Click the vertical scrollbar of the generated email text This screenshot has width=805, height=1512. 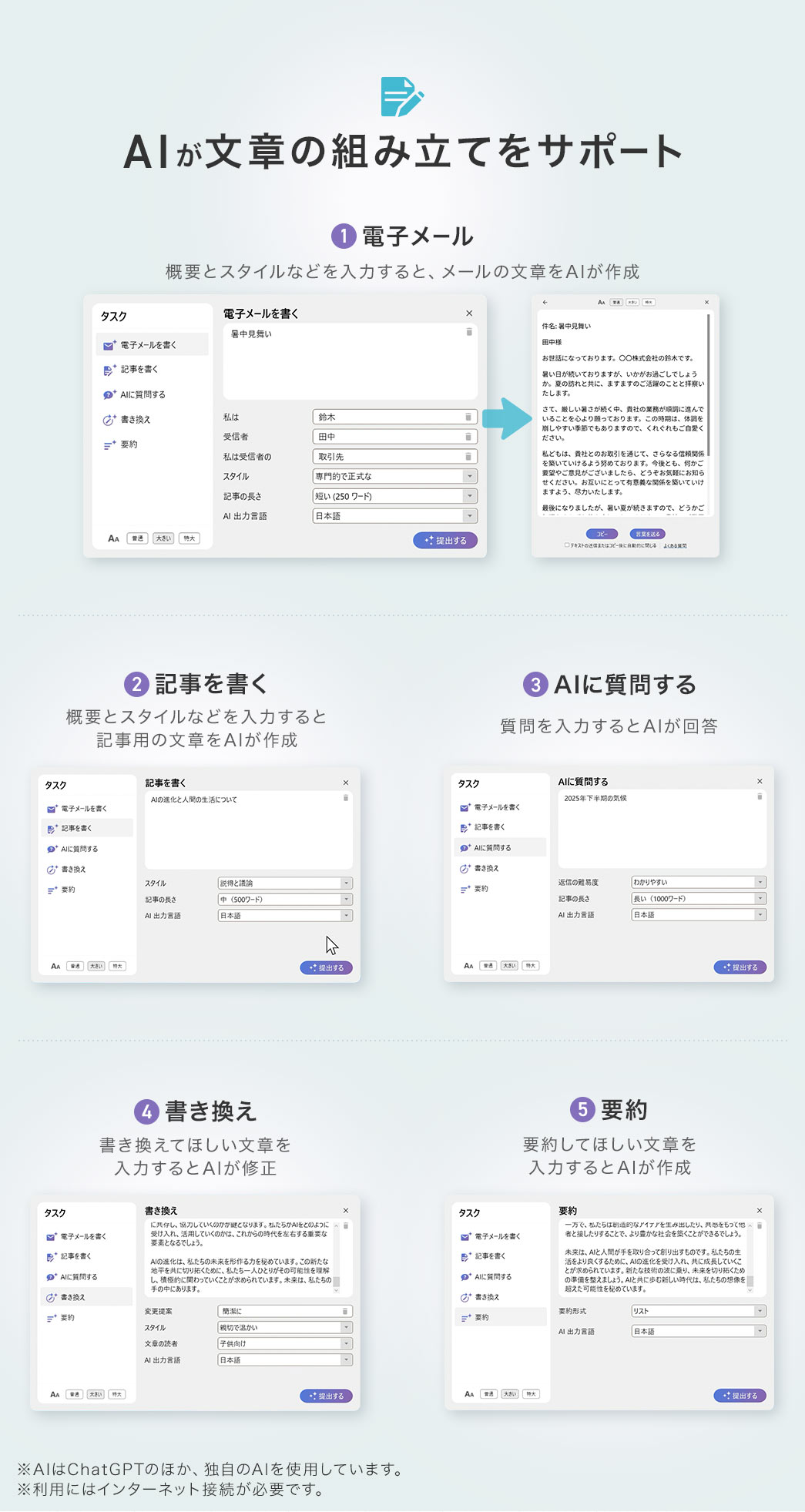[709, 385]
